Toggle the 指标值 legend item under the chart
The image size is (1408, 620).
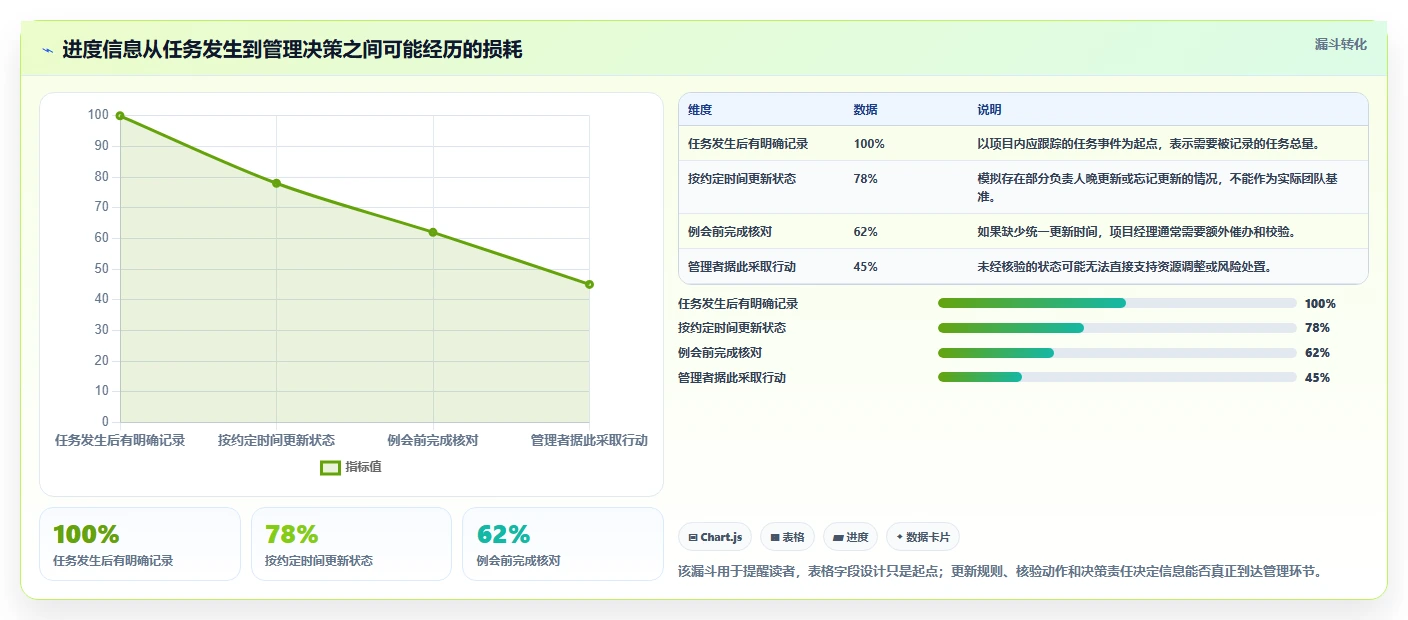coord(351,467)
